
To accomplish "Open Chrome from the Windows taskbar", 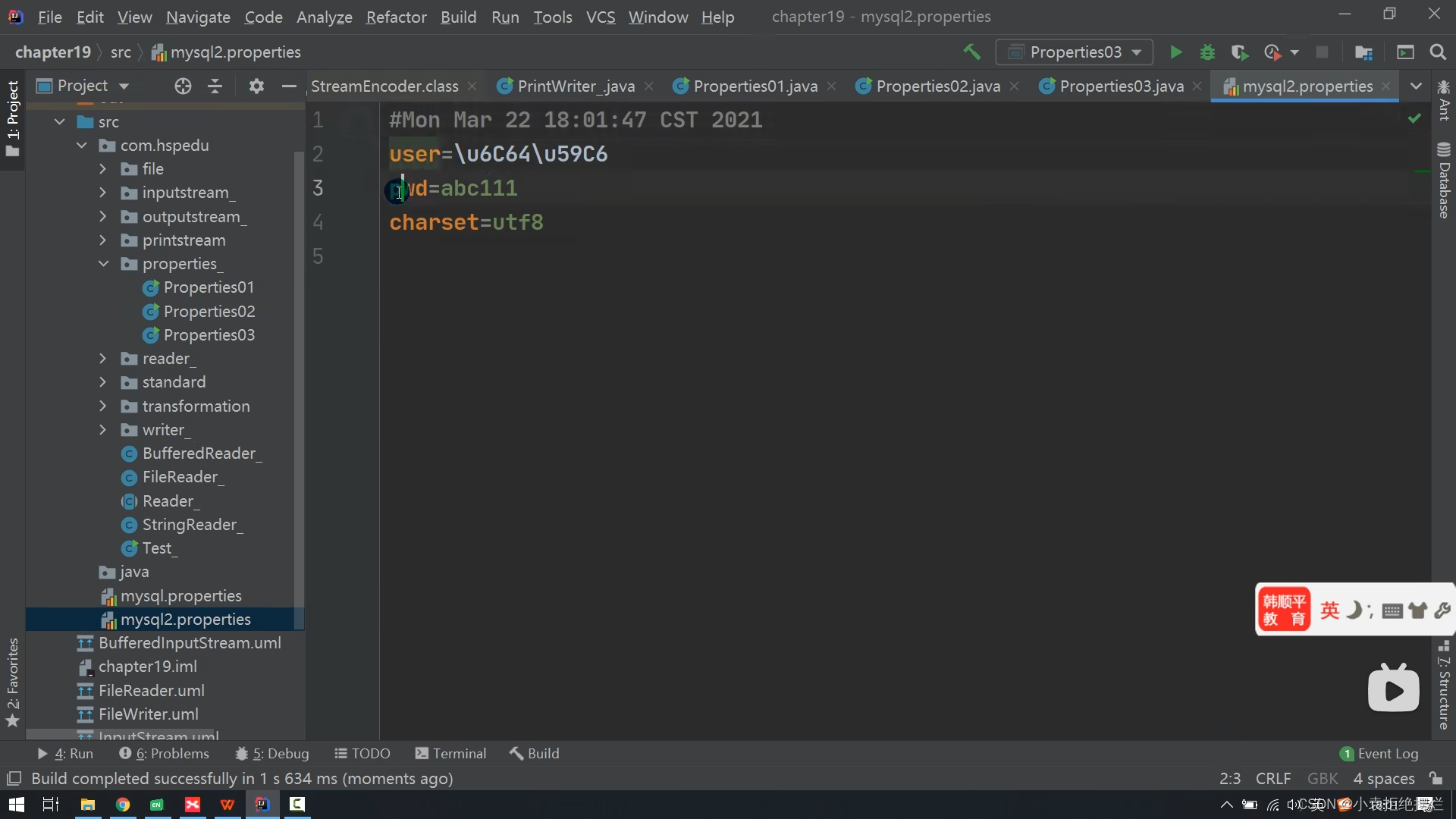I will (x=123, y=805).
